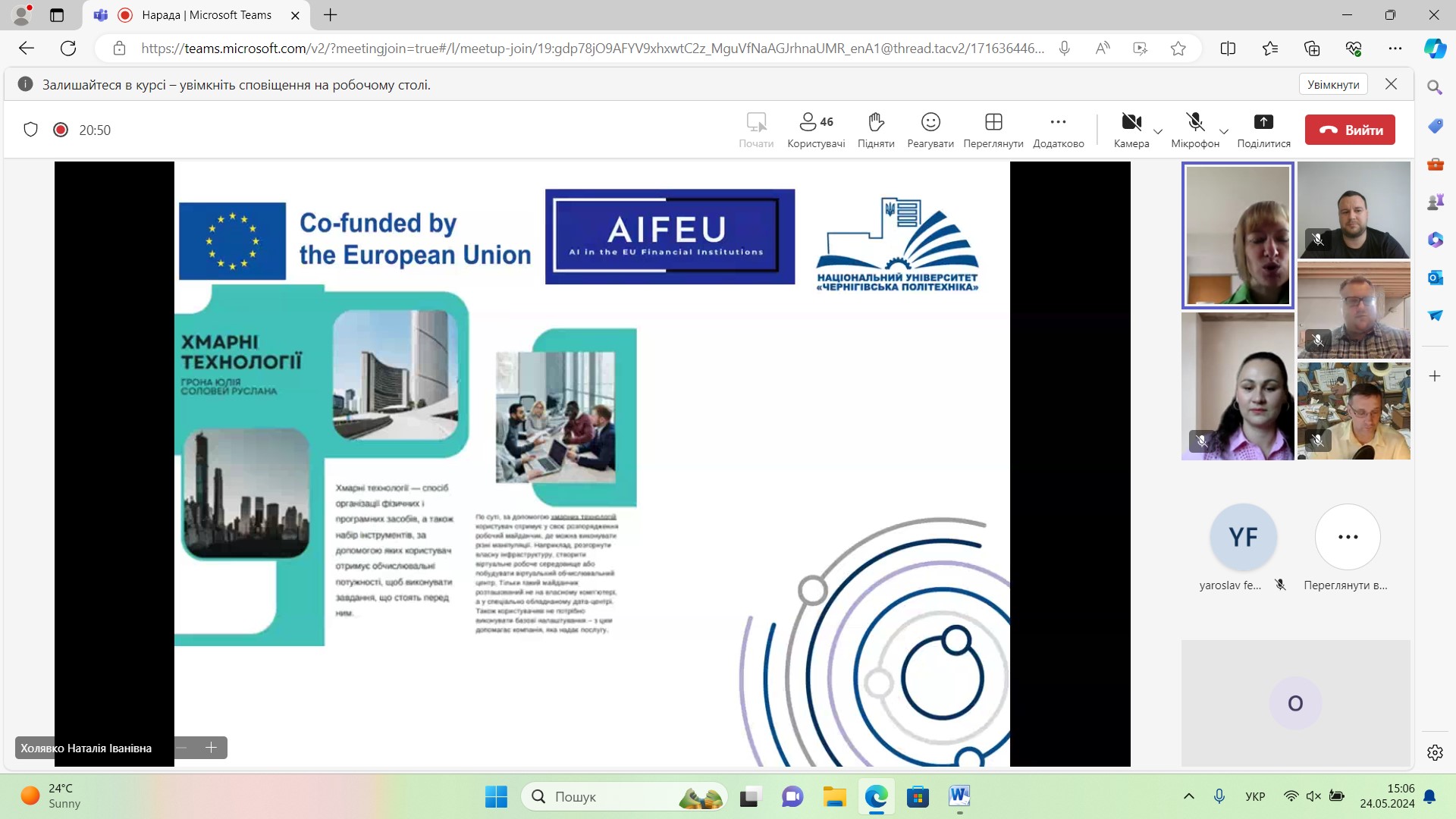Open Переглянути view layout options
Screen dimensions: 1456x819
click(x=993, y=130)
